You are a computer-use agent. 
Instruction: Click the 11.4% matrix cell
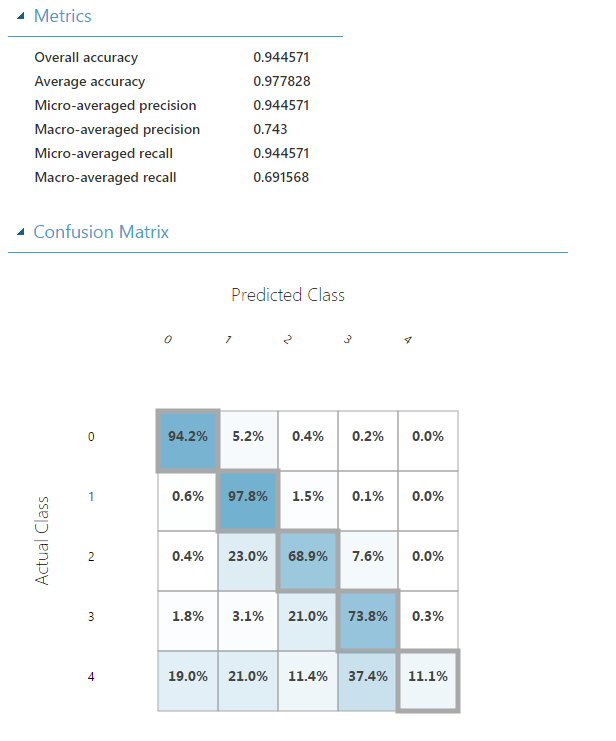(308, 677)
